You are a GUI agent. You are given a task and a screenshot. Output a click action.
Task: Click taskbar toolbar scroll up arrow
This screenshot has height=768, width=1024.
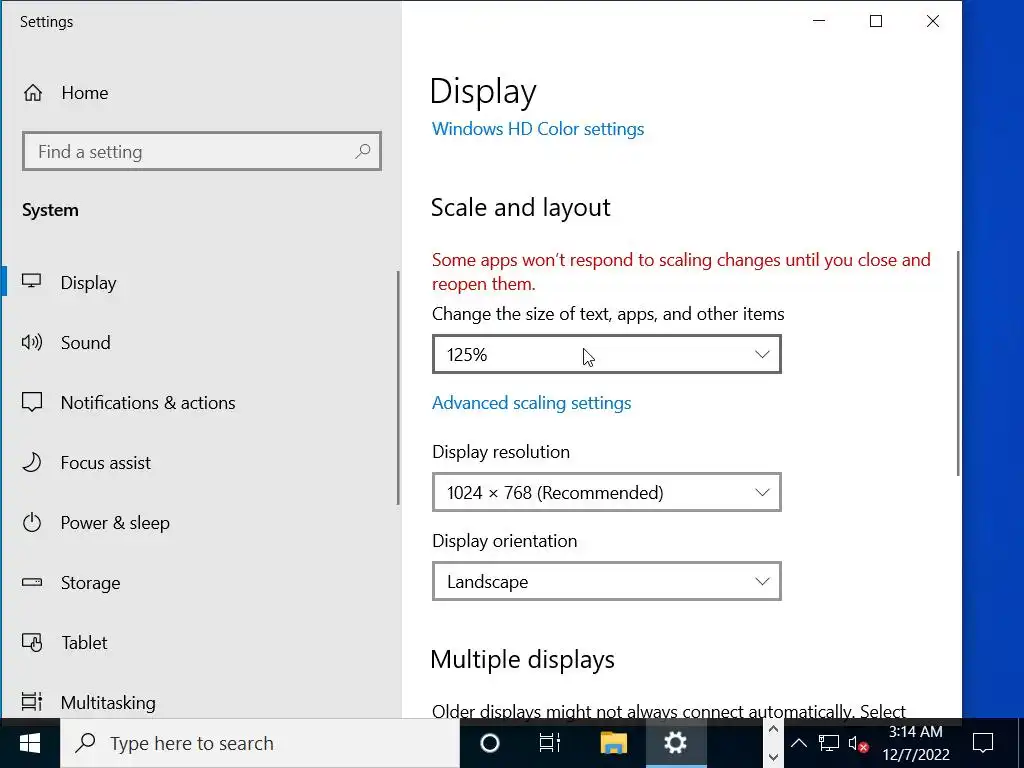tap(773, 730)
